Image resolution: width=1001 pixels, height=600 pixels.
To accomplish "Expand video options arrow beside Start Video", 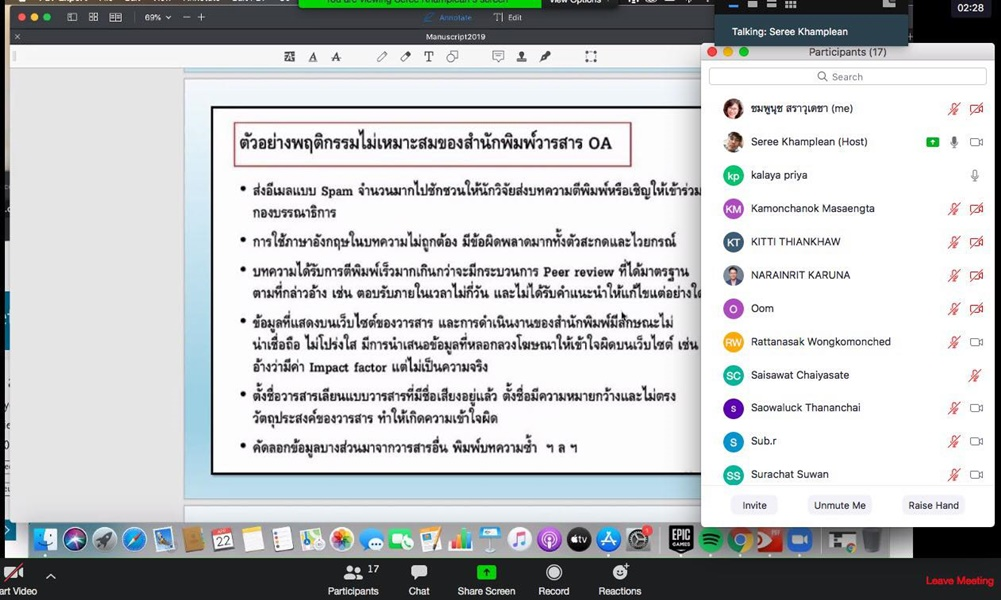I will 51,576.
